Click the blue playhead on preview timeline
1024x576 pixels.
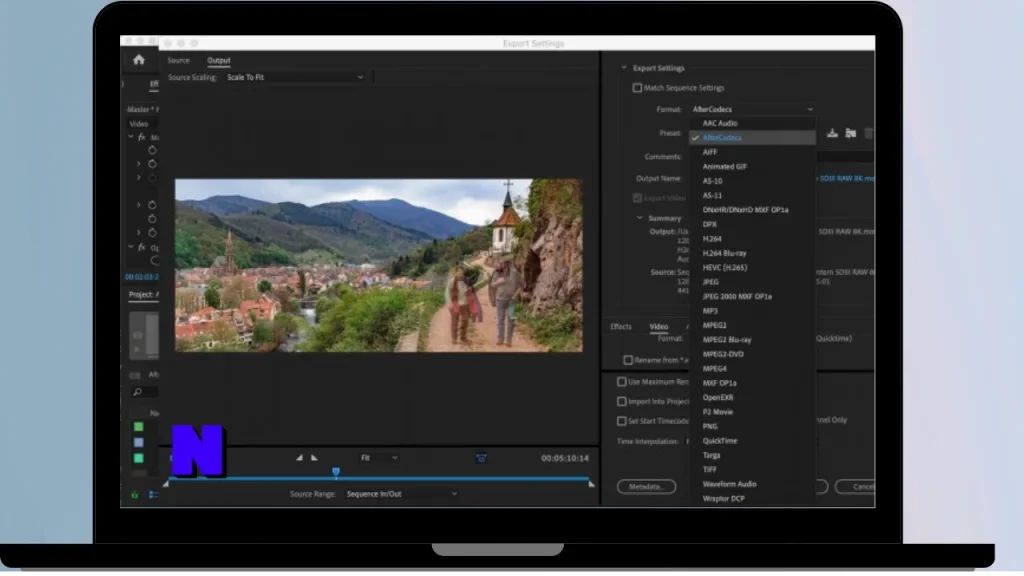(x=336, y=472)
